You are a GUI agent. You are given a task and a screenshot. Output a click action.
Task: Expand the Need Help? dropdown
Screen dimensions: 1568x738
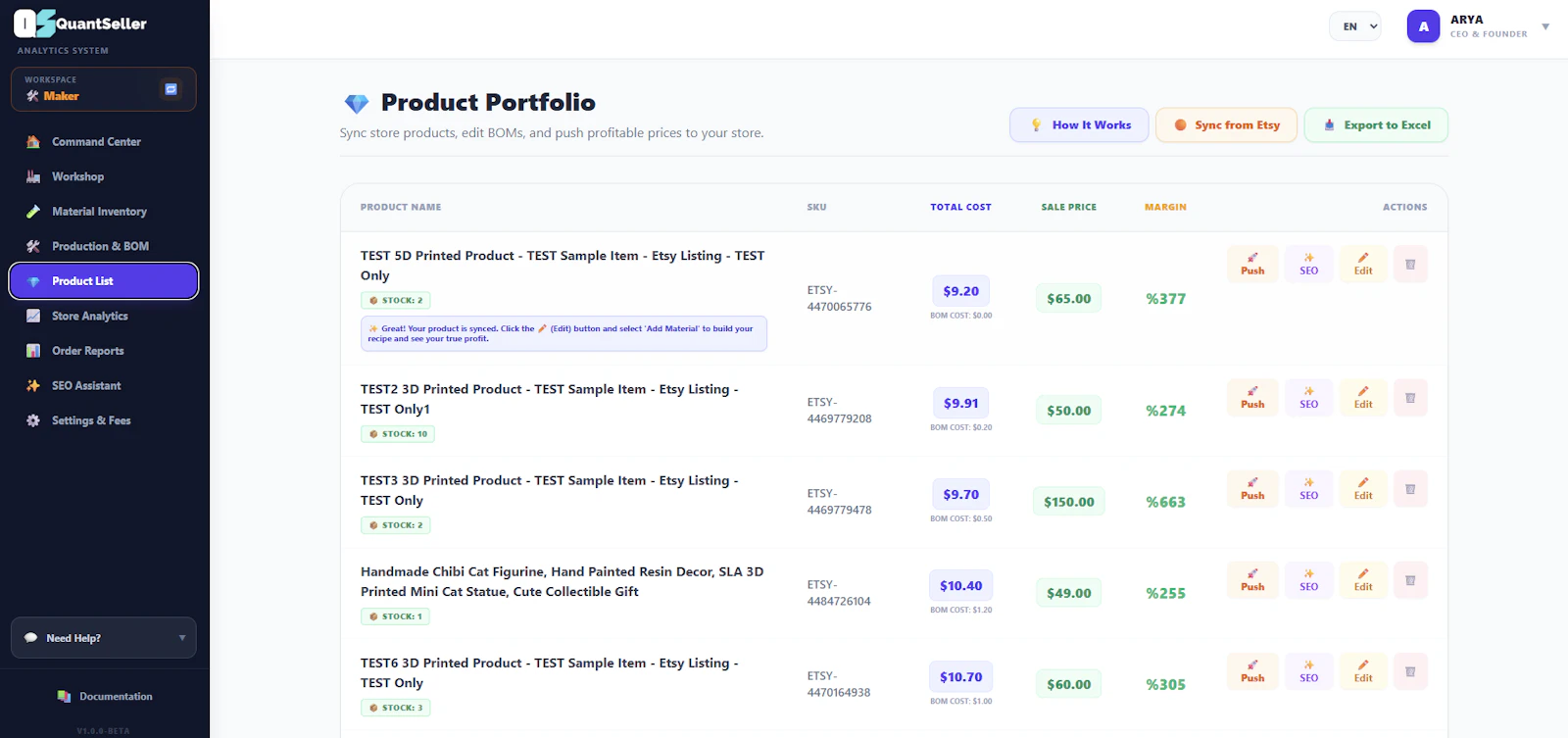pyautogui.click(x=104, y=638)
